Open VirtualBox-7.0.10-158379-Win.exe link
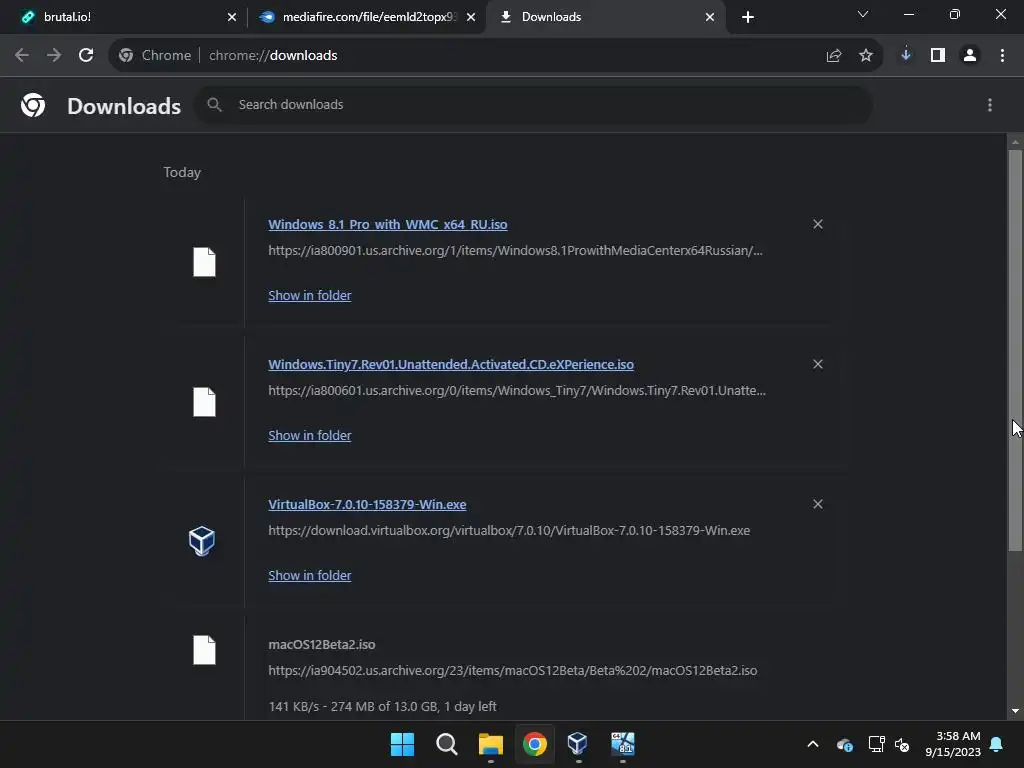Image resolution: width=1024 pixels, height=768 pixels. pos(367,505)
